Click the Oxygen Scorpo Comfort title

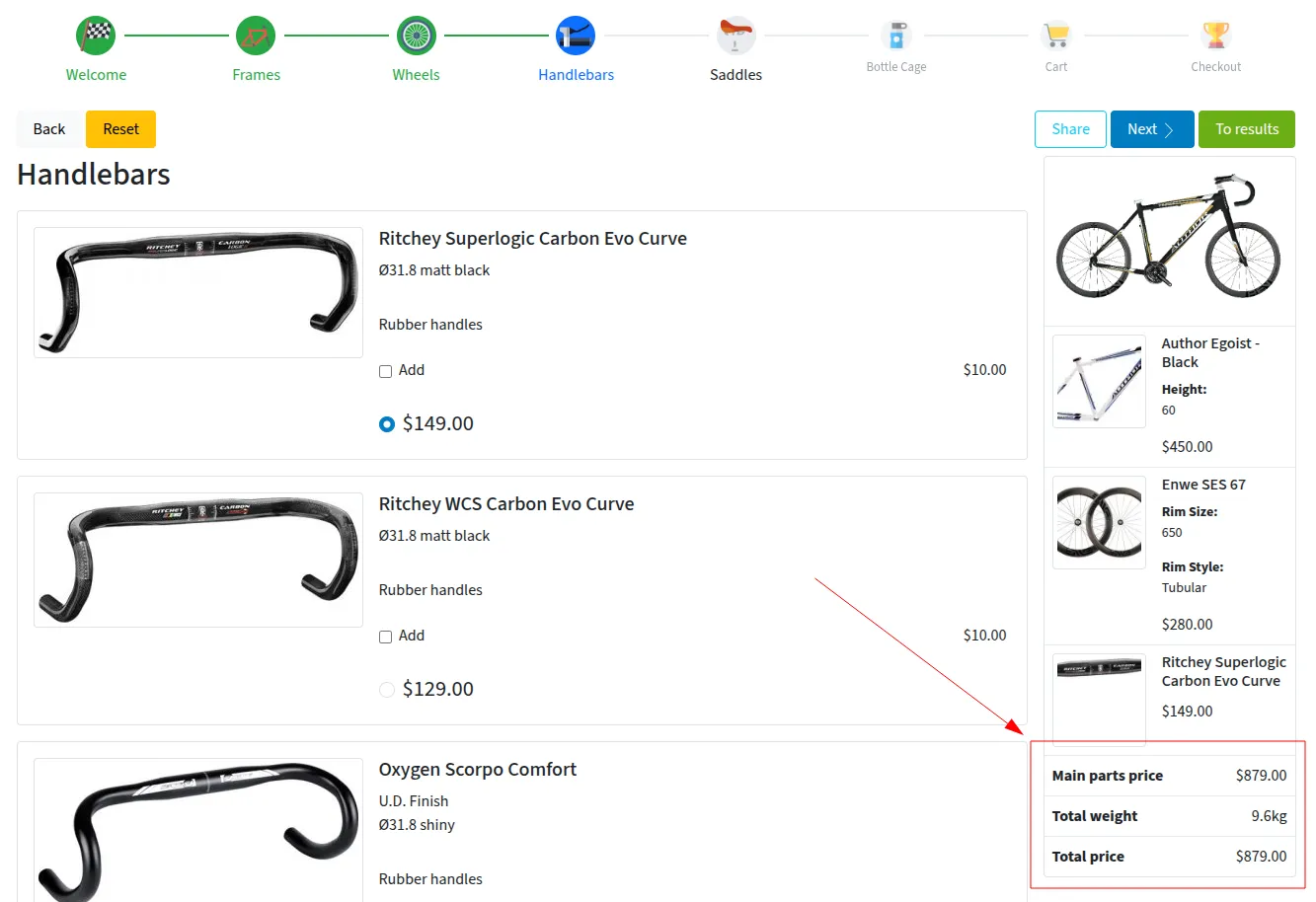[478, 770]
